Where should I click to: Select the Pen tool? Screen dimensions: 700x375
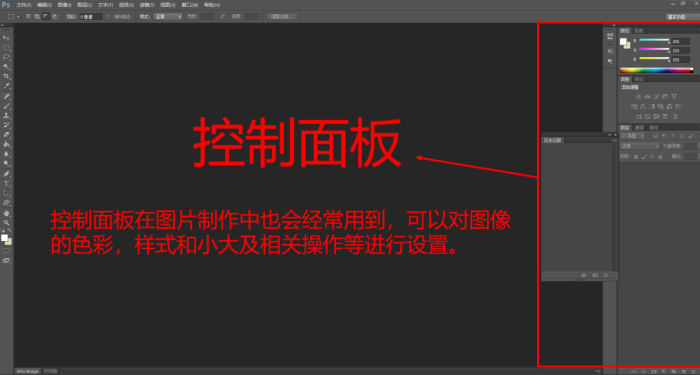pos(6,174)
